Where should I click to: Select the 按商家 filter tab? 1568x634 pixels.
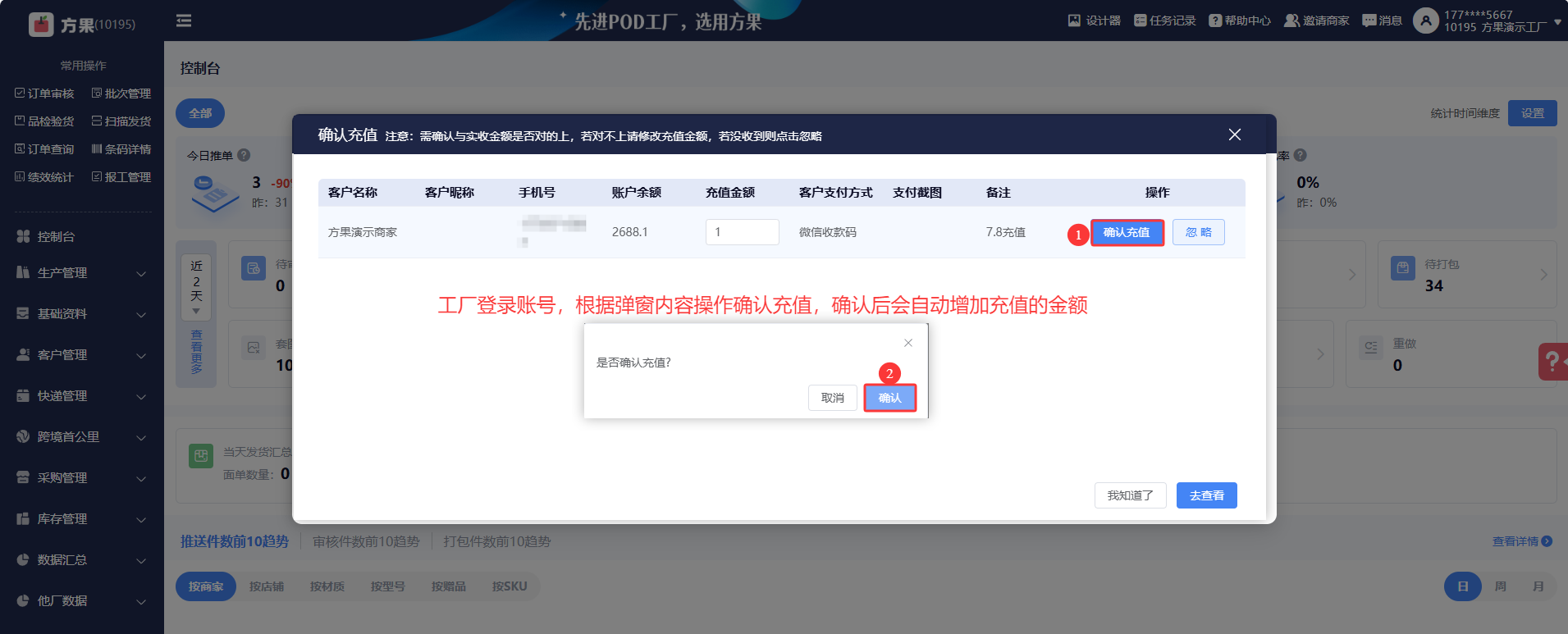coord(206,586)
